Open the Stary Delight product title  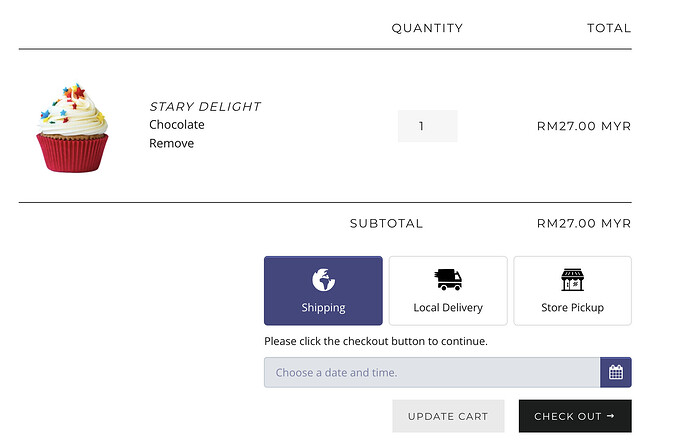205,106
